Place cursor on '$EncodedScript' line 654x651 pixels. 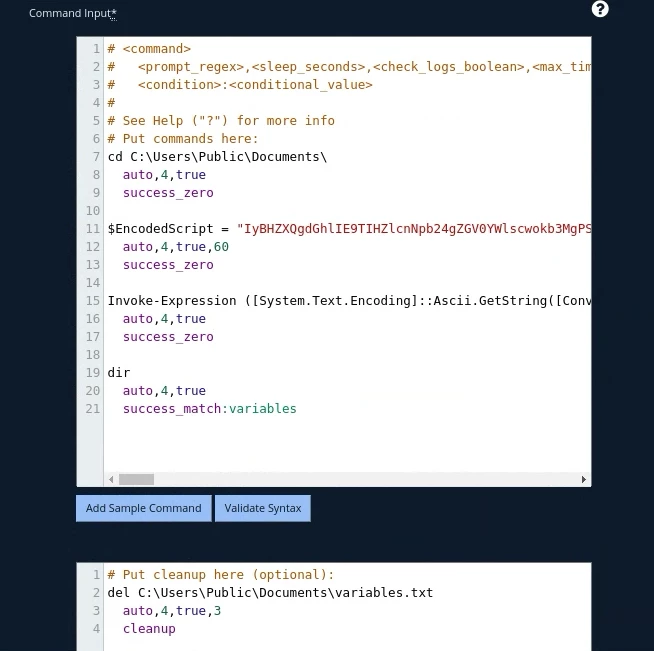[349, 229]
